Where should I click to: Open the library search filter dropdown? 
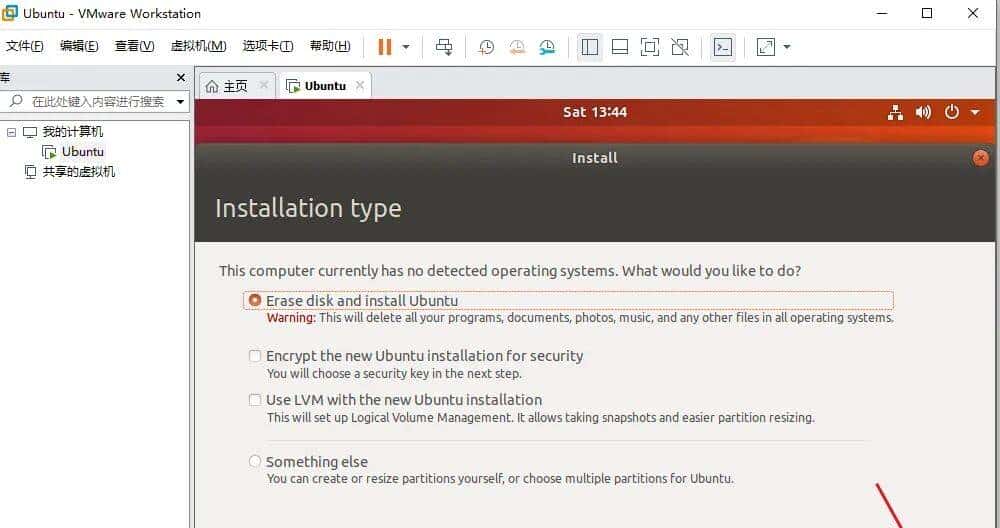(x=180, y=101)
